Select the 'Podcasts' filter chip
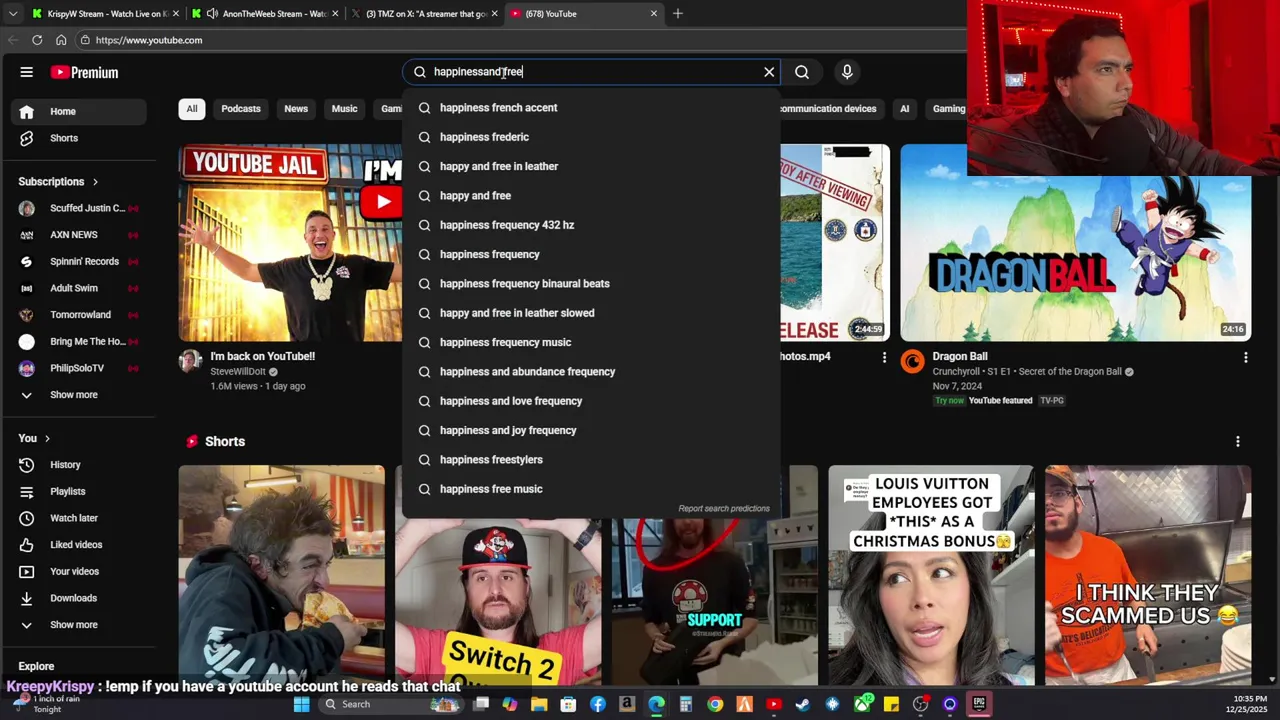 [x=241, y=109]
